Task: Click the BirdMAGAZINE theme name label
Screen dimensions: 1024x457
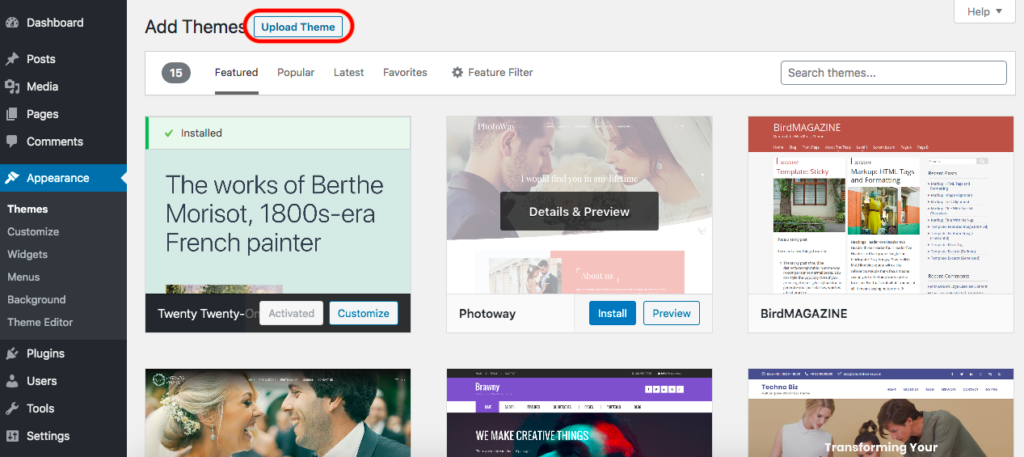Action: [804, 314]
